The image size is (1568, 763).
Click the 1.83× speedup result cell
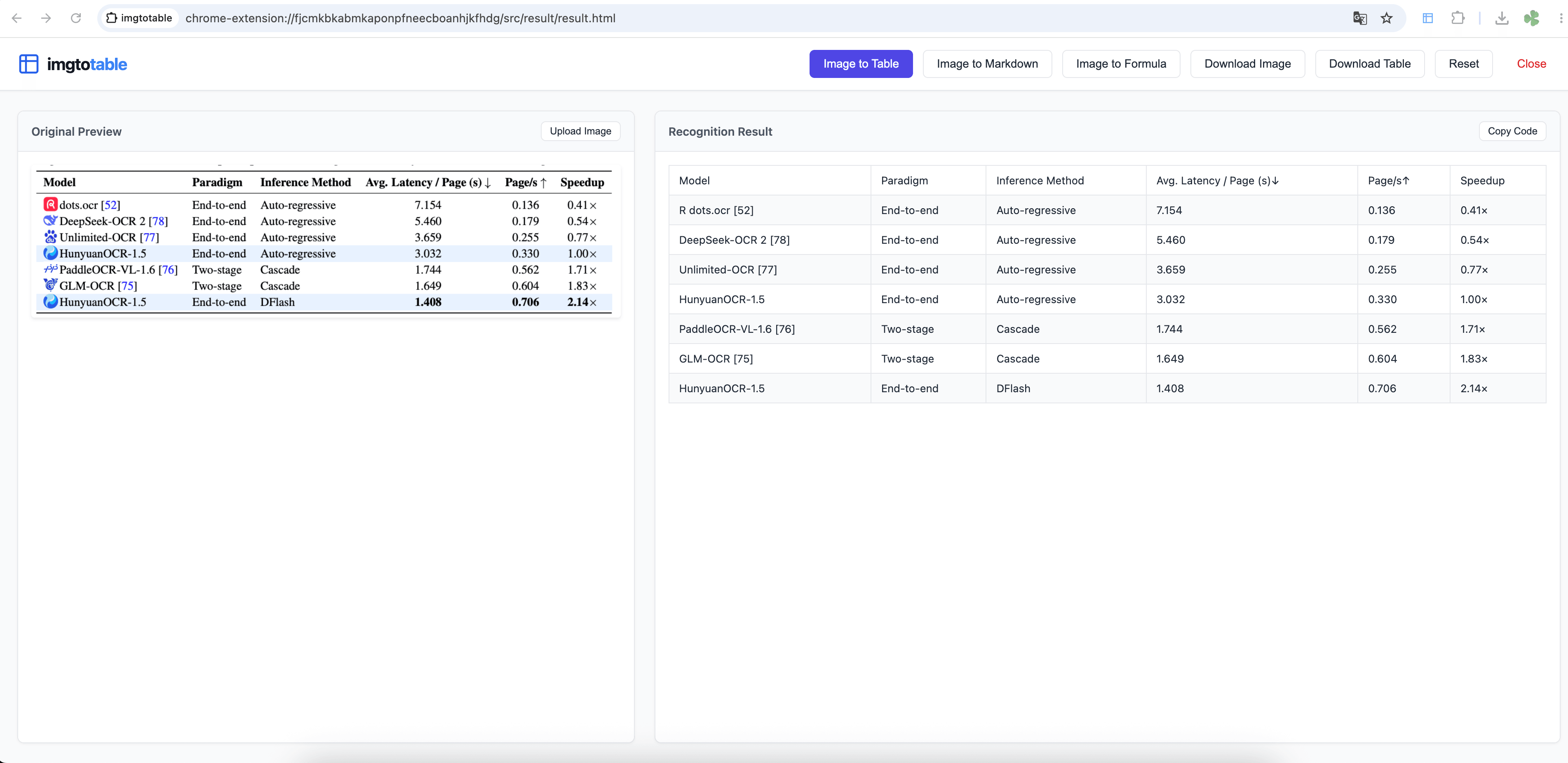point(1498,359)
